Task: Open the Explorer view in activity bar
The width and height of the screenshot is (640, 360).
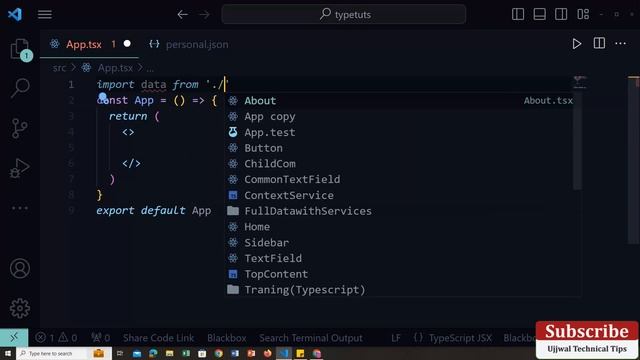Action: 20,50
